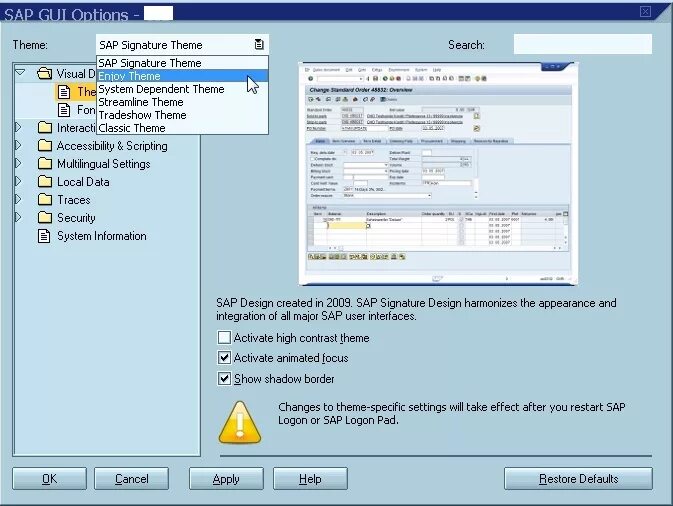
Task: Click Restore Defaults button
Action: click(x=579, y=479)
